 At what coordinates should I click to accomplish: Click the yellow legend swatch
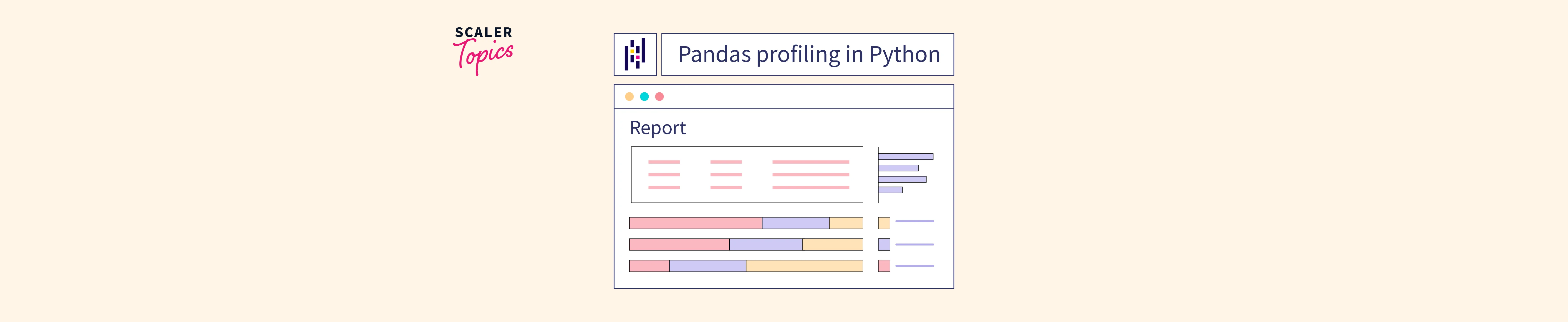pos(884,223)
